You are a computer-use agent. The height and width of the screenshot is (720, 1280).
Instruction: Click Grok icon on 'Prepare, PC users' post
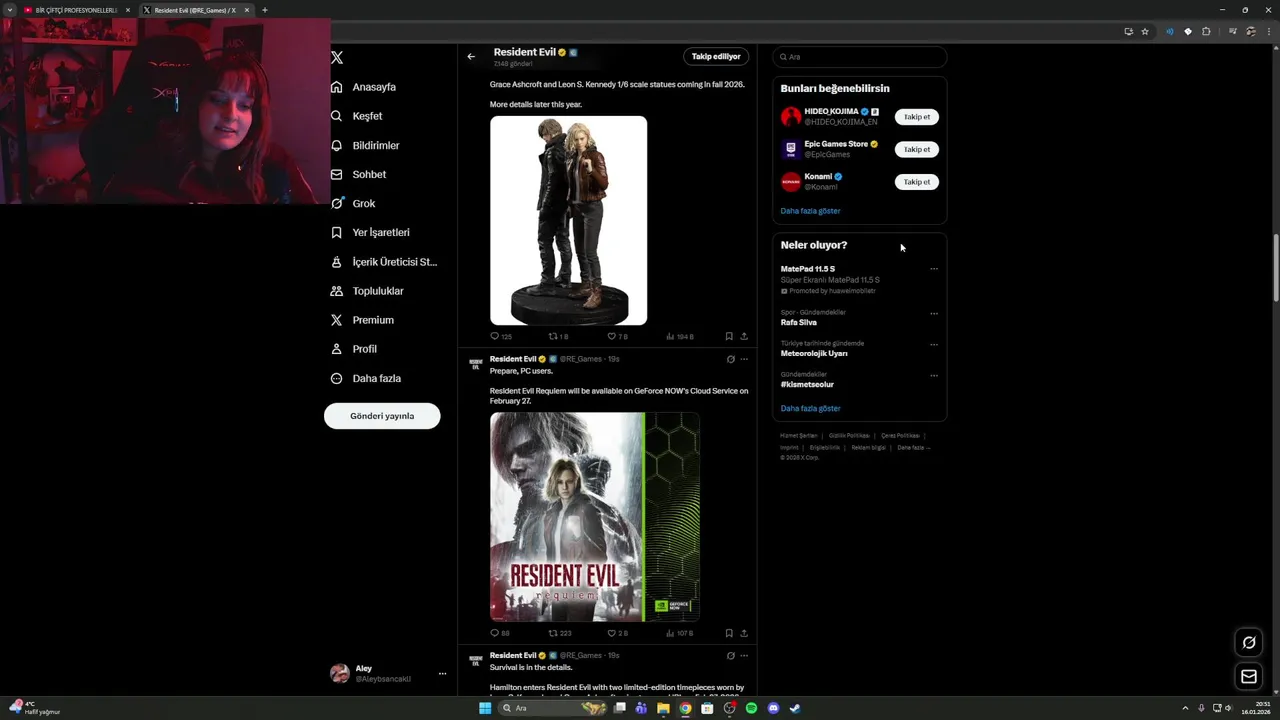point(730,359)
